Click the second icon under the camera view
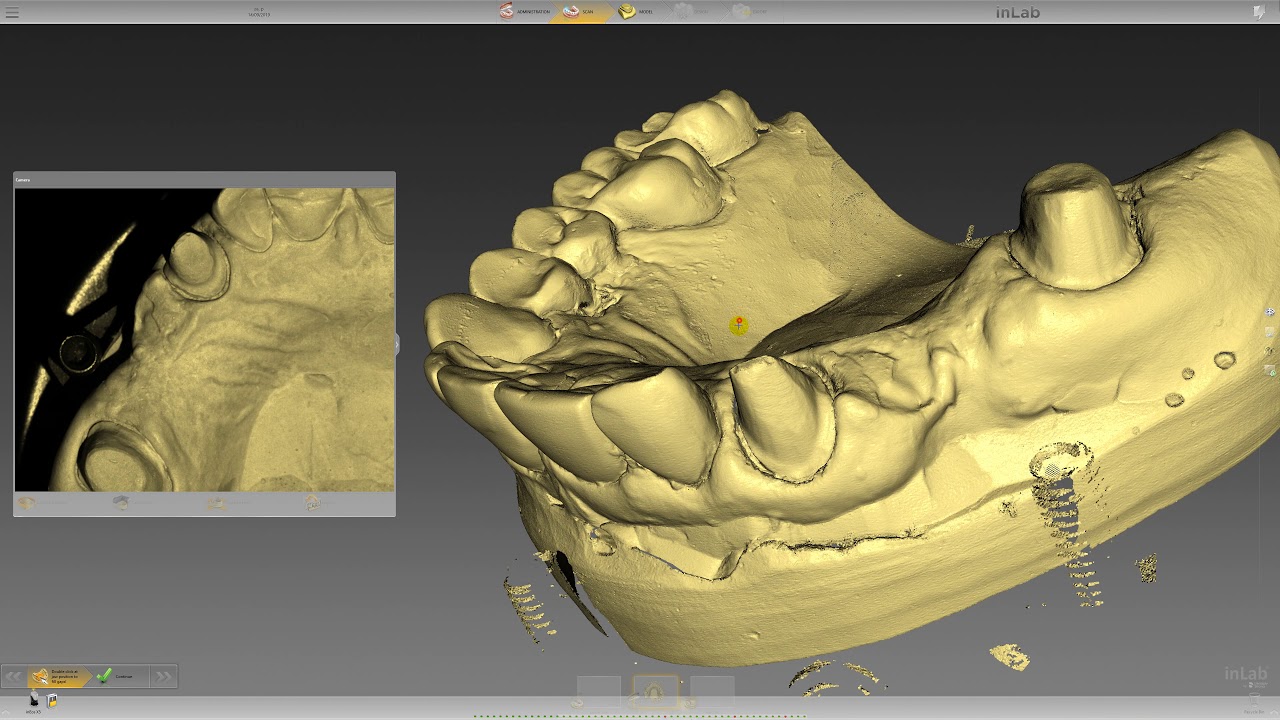 tap(122, 503)
